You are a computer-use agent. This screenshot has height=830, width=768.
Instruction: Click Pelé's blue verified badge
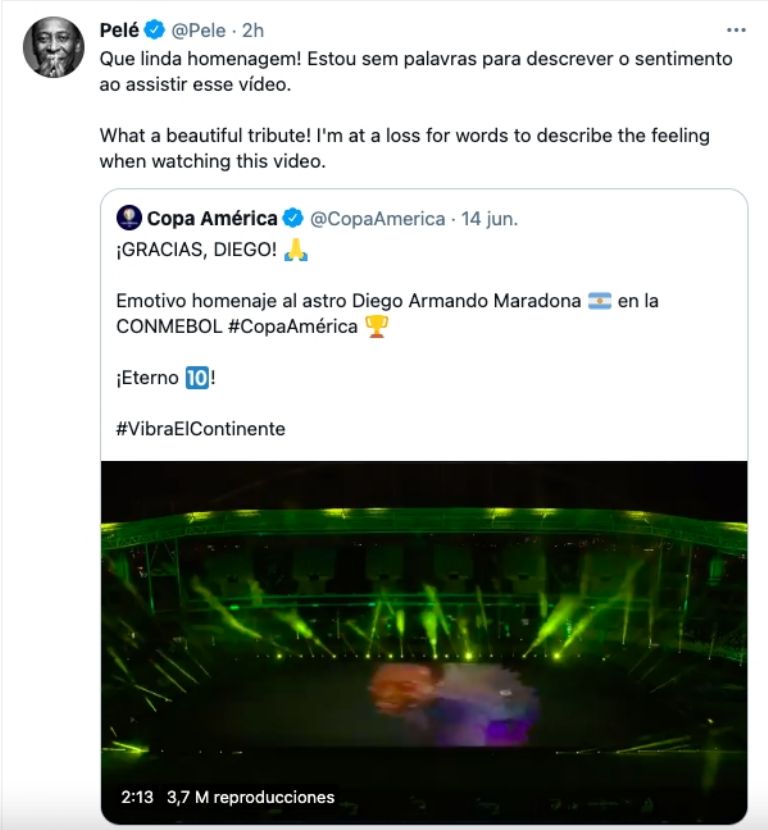click(156, 31)
